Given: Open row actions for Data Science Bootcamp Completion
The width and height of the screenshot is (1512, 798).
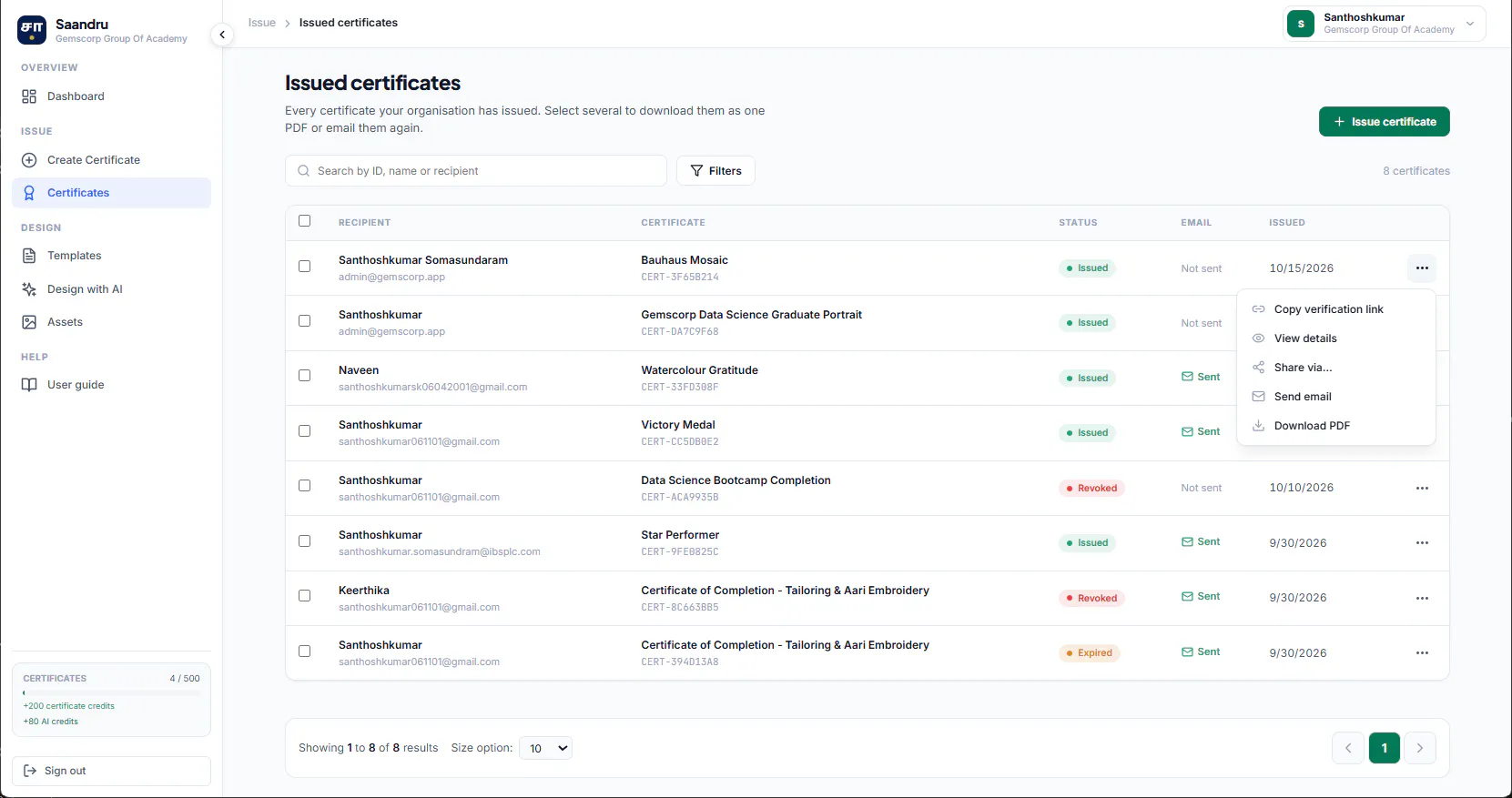Looking at the screenshot, I should (1422, 488).
